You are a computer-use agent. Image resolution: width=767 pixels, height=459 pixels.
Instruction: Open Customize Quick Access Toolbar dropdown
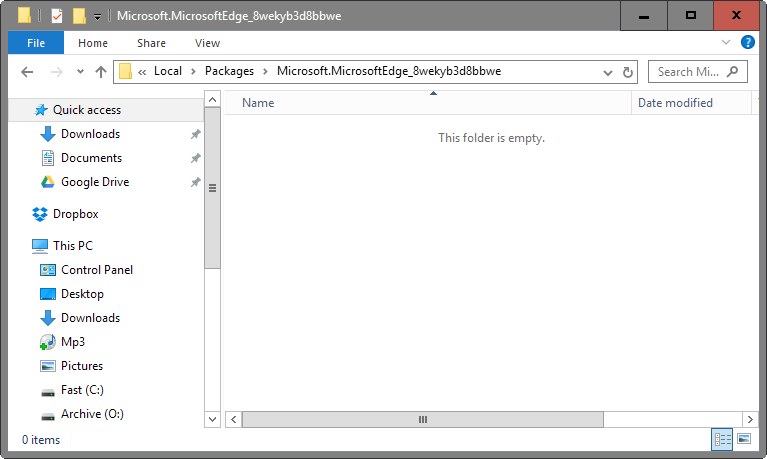(97, 17)
